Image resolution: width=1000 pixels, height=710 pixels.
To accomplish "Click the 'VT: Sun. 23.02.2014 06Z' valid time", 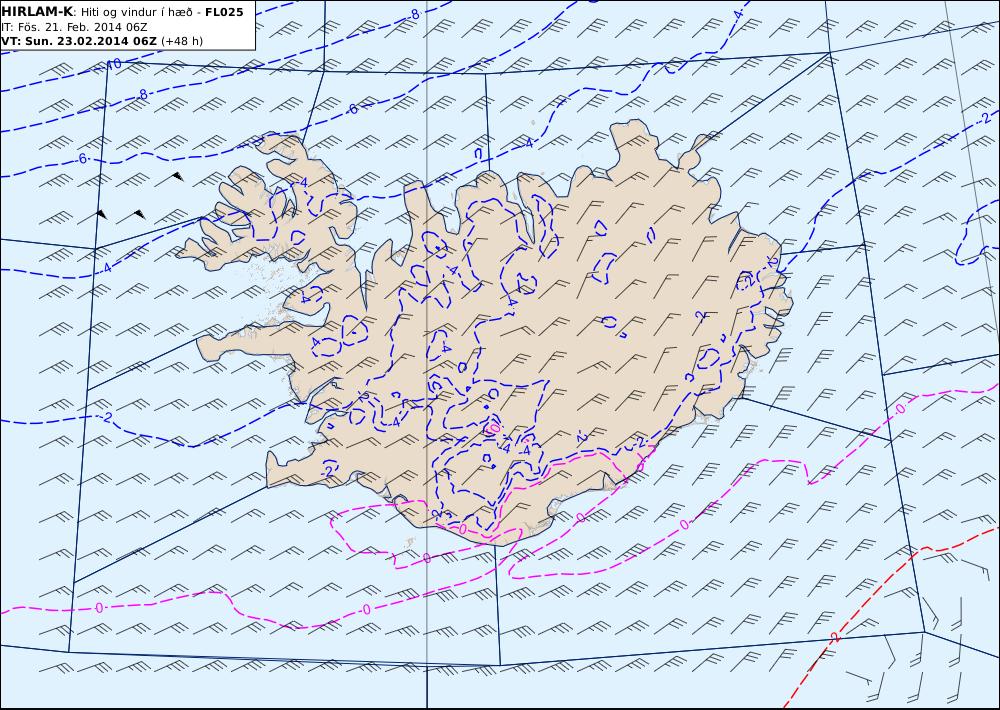I will [x=79, y=41].
